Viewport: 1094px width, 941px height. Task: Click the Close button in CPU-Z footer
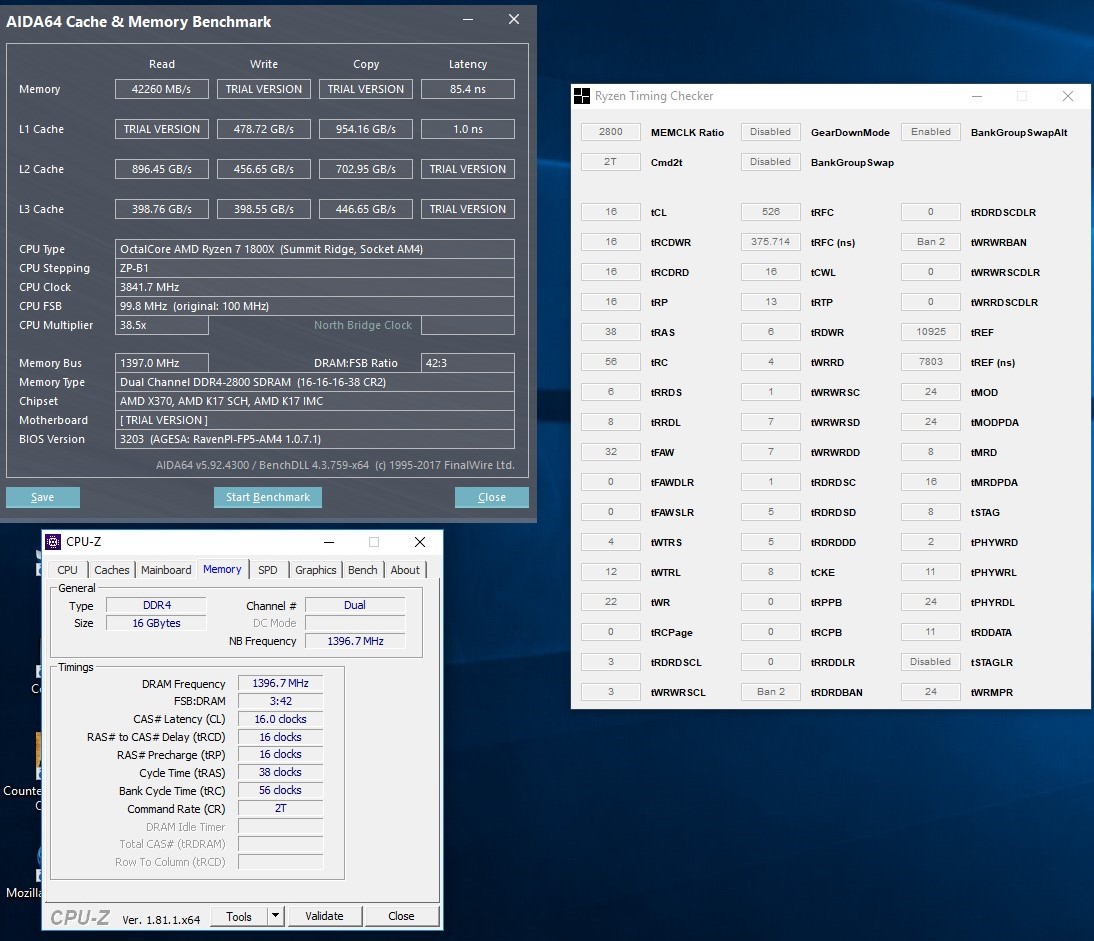[x=401, y=916]
